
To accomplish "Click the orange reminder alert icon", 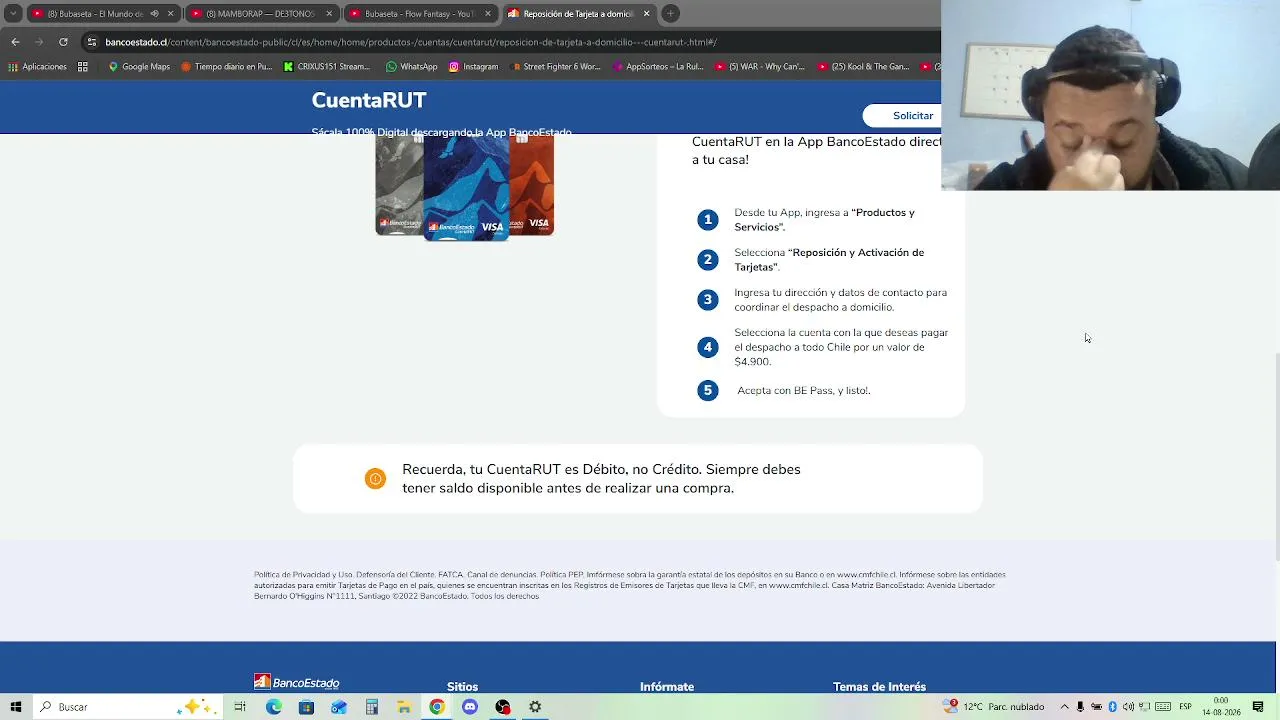I will (x=375, y=479).
